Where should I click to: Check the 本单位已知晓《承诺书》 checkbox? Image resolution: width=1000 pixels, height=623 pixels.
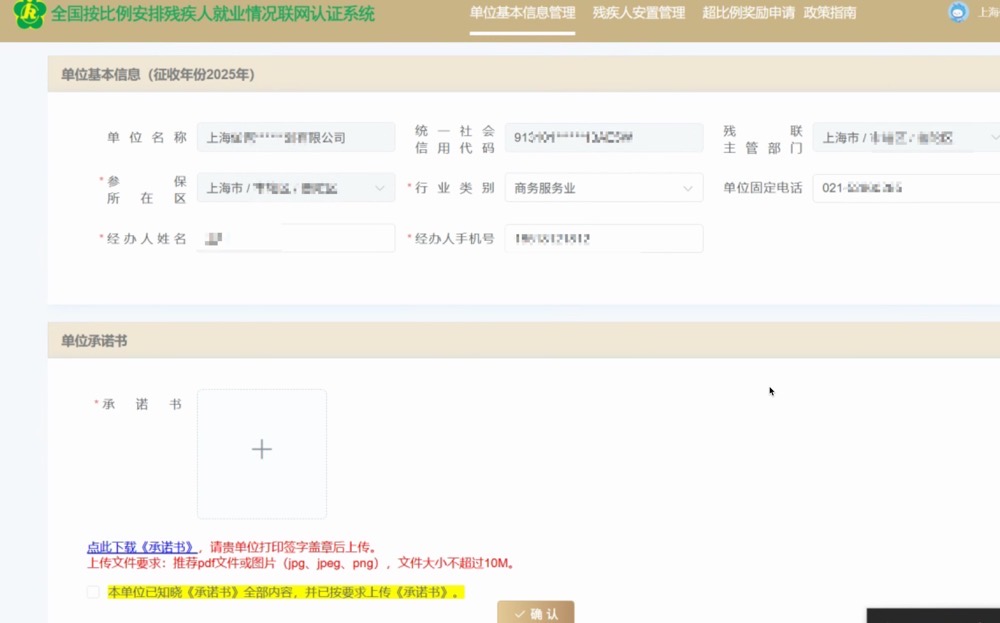(91, 591)
